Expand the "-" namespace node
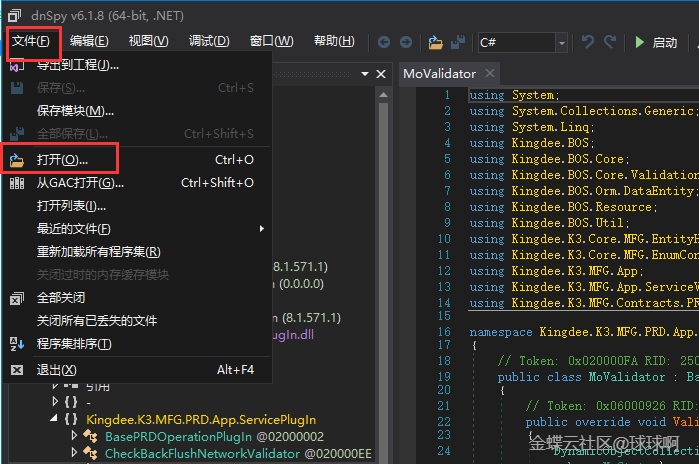The width and height of the screenshot is (699, 464). (x=55, y=402)
